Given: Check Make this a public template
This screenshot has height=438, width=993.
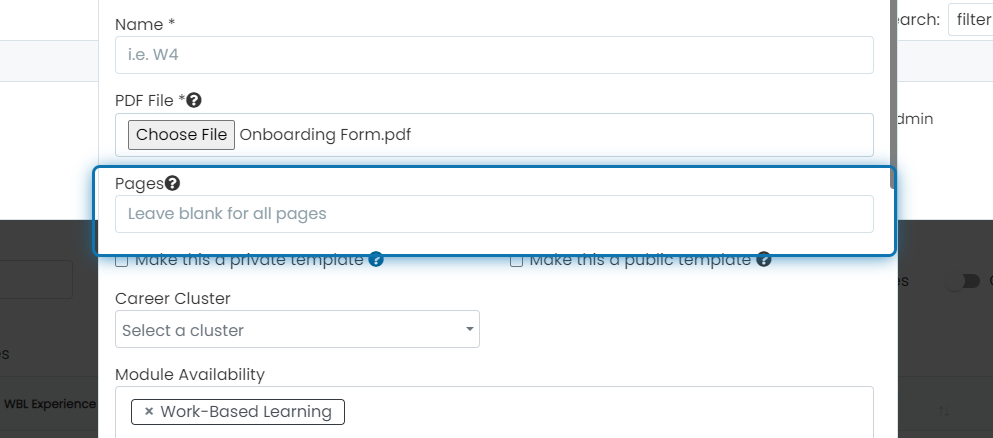Looking at the screenshot, I should [517, 260].
